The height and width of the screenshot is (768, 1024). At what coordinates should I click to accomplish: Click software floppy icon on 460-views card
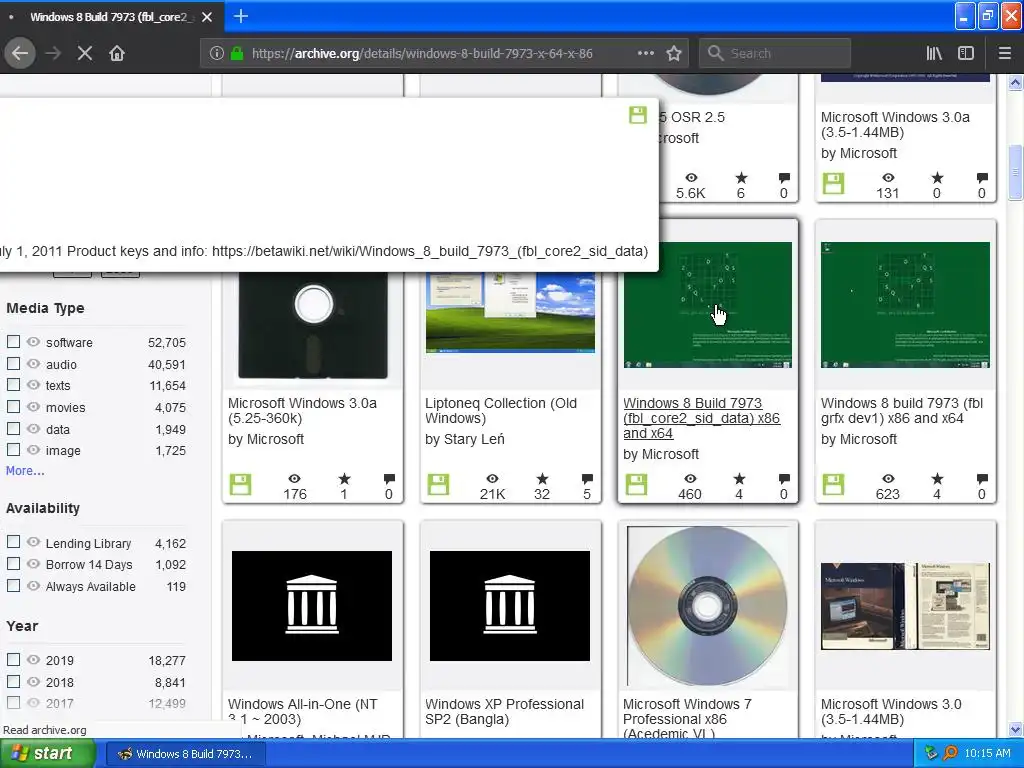point(636,485)
